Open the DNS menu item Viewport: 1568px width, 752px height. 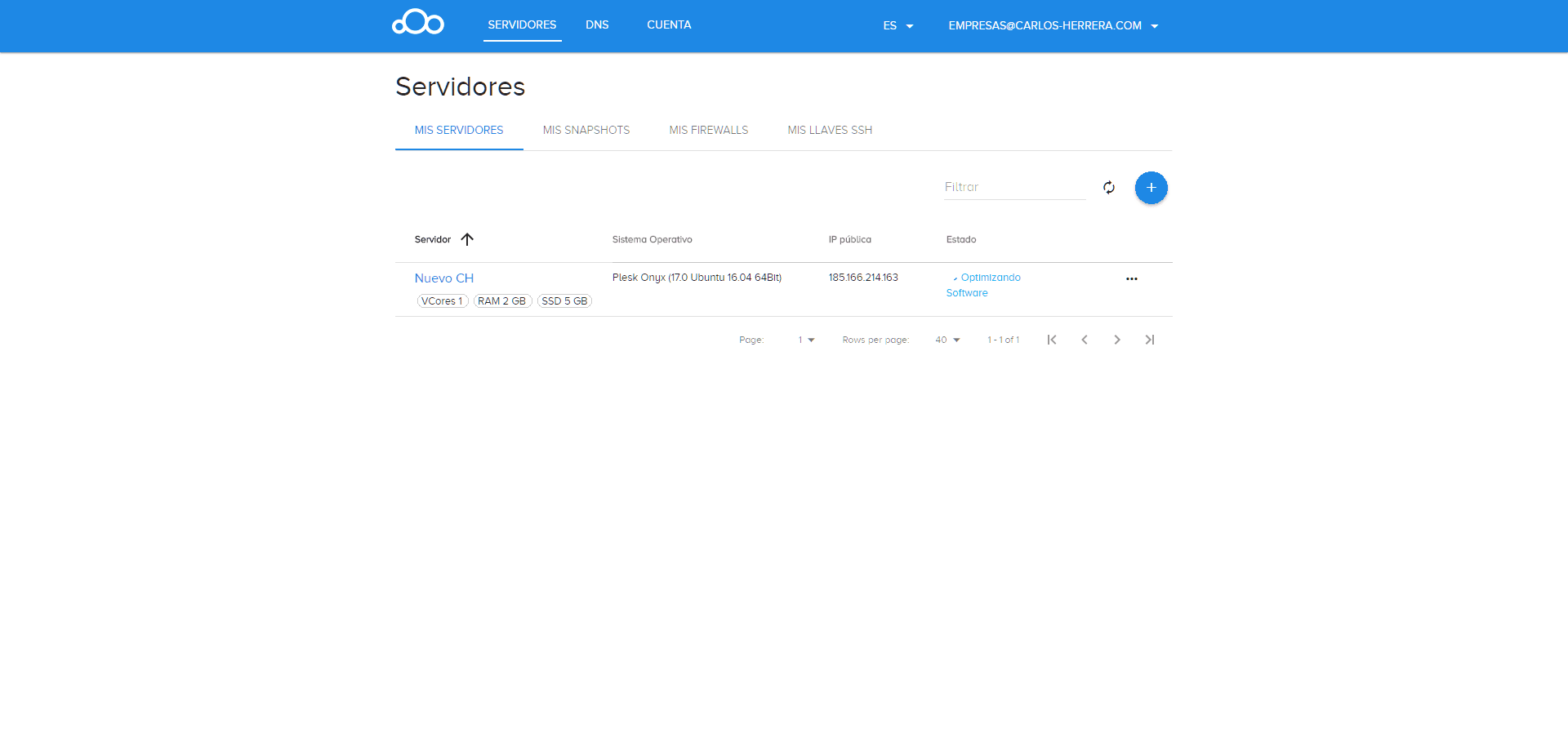(597, 25)
